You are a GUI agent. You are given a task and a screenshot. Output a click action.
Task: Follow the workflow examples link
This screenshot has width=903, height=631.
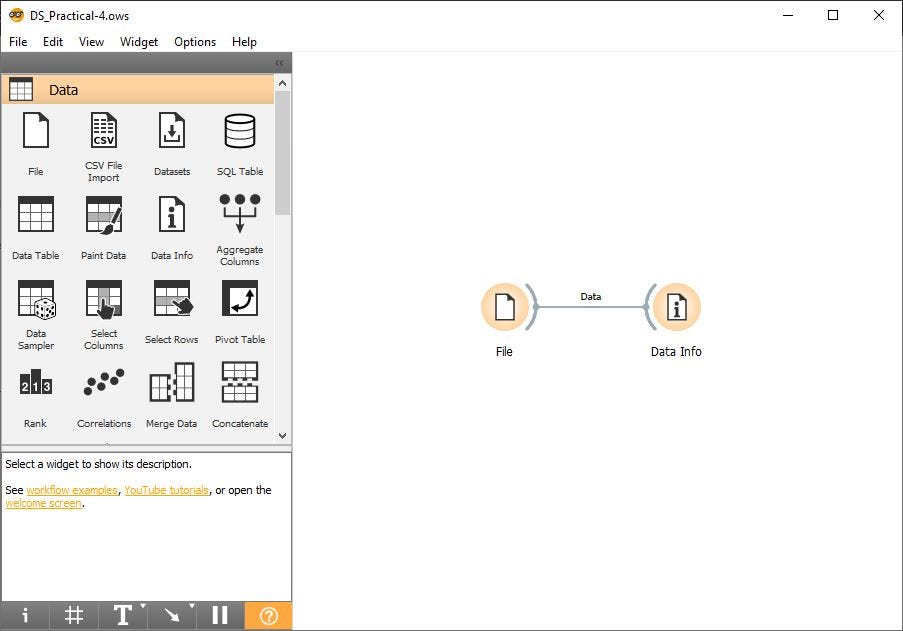tap(72, 490)
